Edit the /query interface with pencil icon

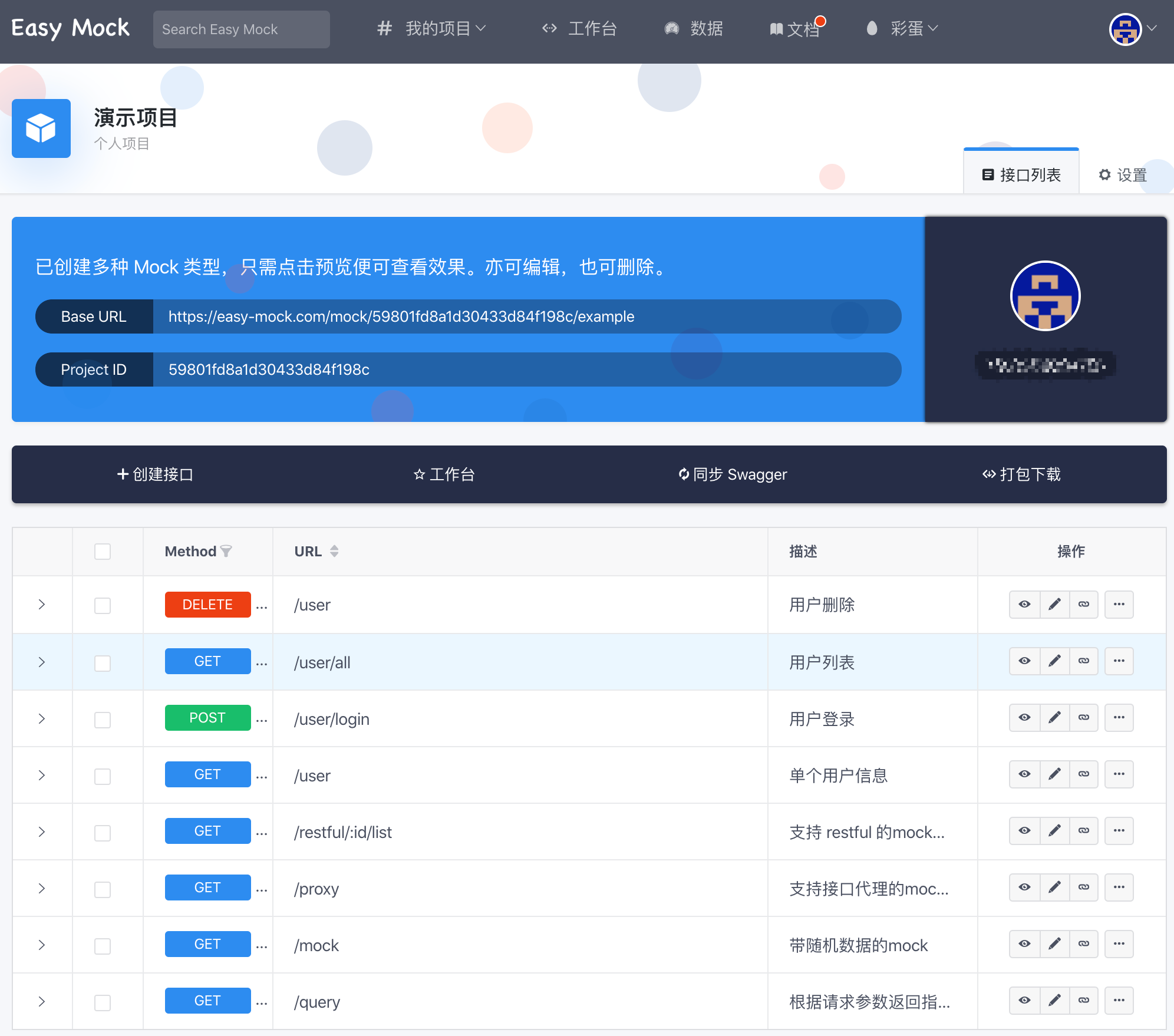coord(1054,1001)
